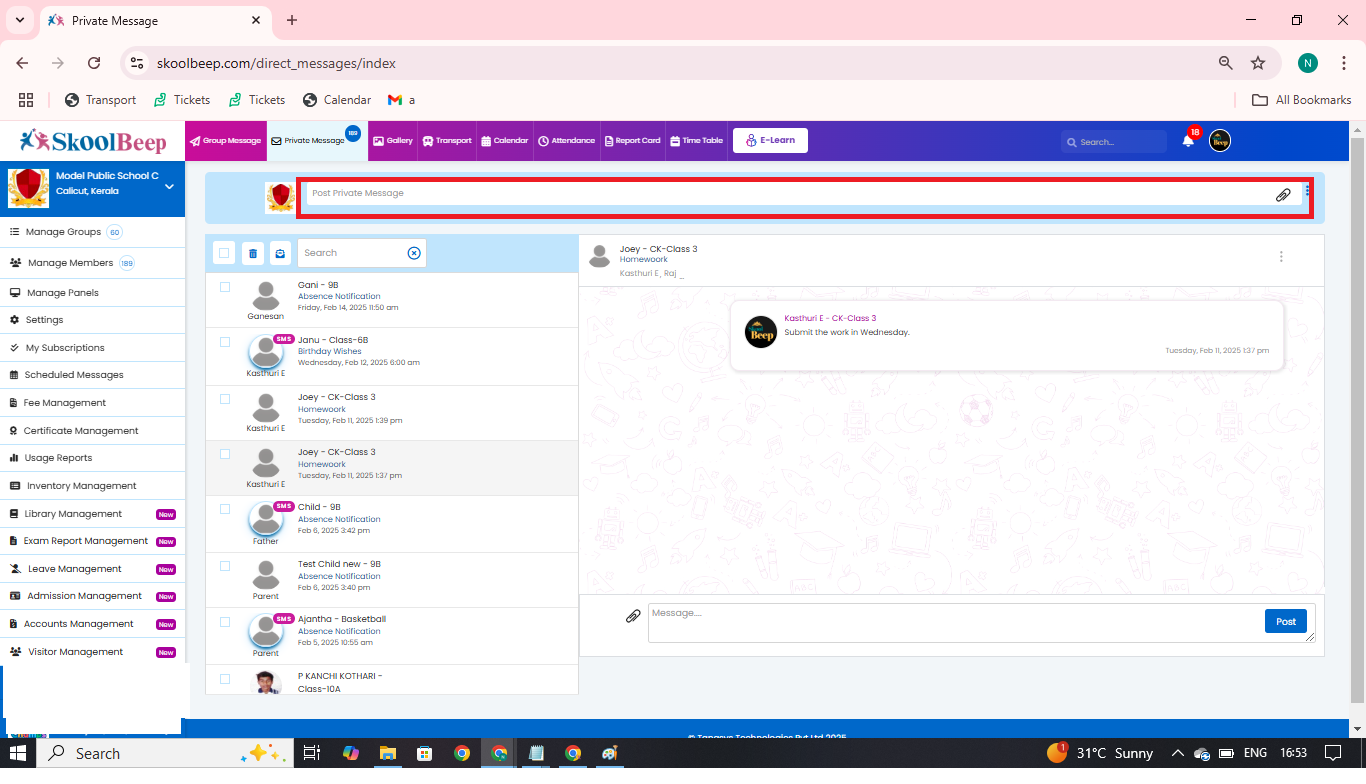Open the Windows Start menu

coord(18,753)
